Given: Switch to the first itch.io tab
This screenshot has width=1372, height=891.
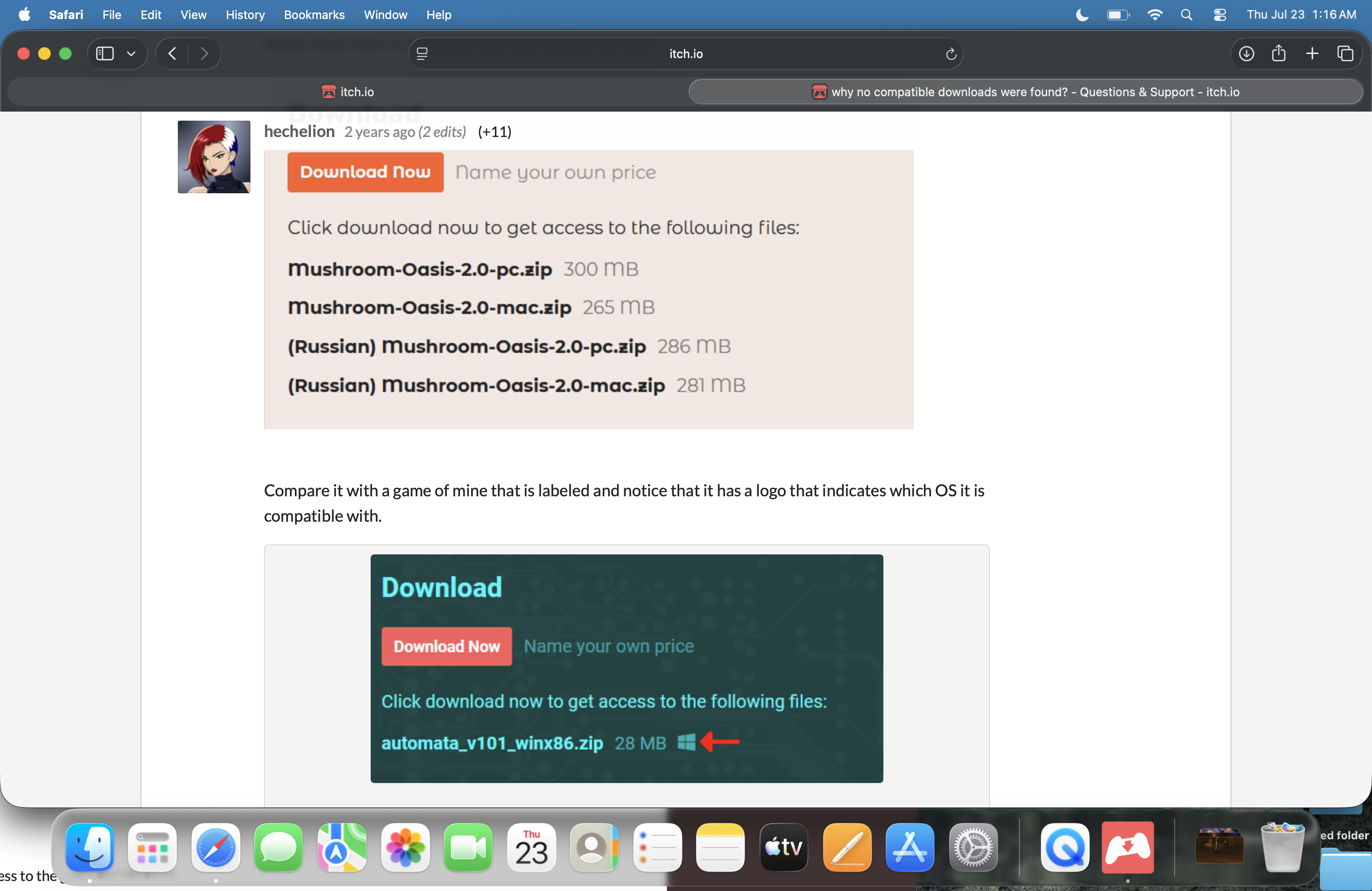Looking at the screenshot, I should point(348,92).
